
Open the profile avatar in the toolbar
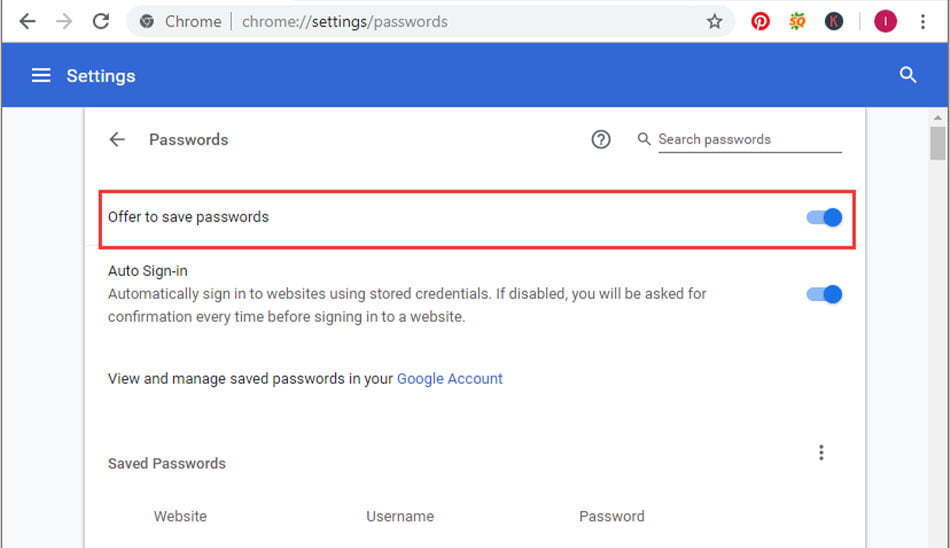[885, 21]
